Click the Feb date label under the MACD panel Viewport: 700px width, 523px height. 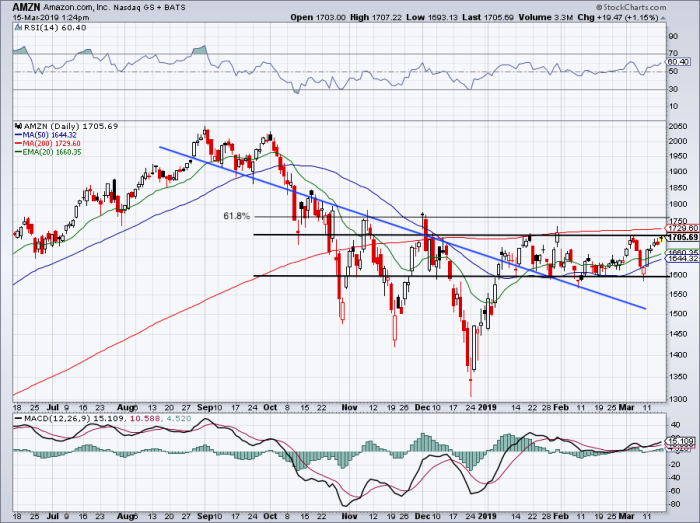tap(561, 517)
